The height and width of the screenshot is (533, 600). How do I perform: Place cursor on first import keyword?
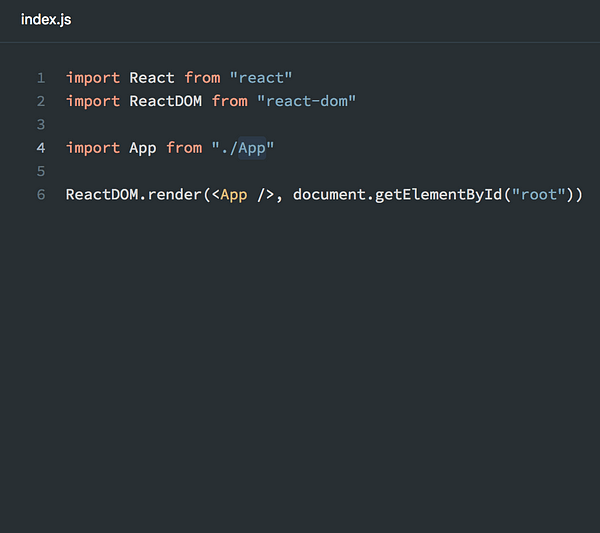click(93, 78)
